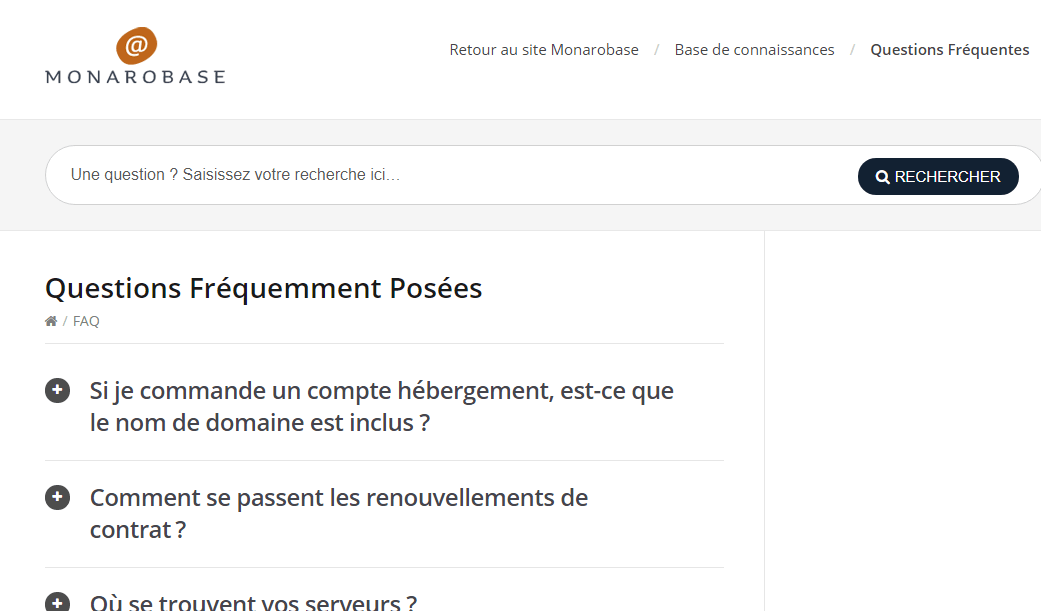Open question about domain name included with hosting
The width and height of the screenshot is (1041, 611).
point(382,406)
